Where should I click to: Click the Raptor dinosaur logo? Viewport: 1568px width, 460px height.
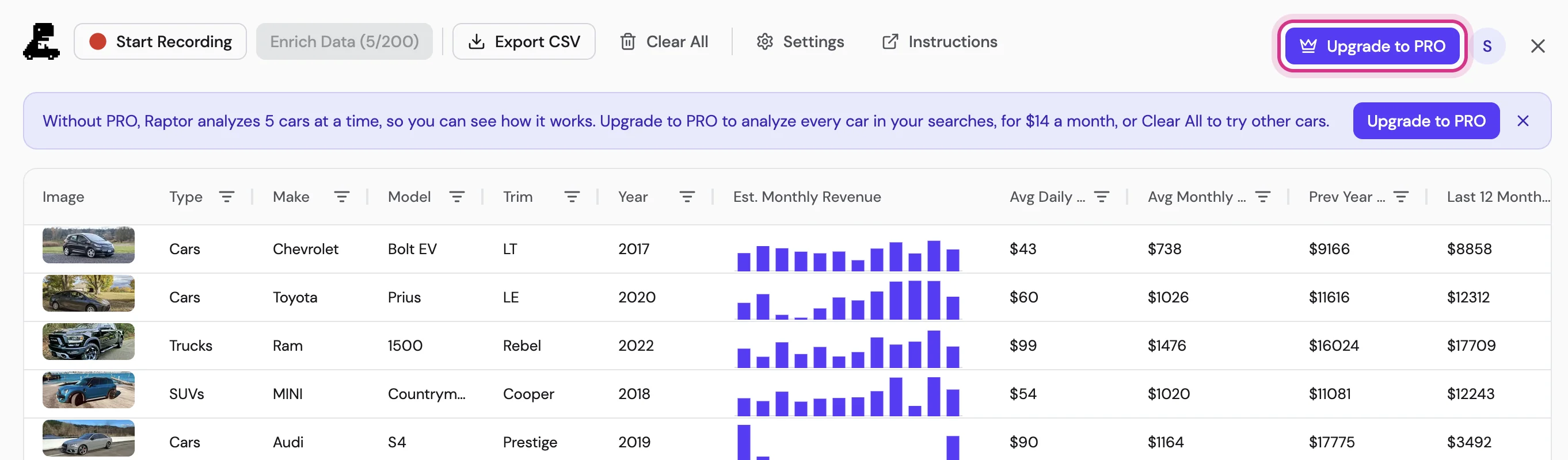41,41
